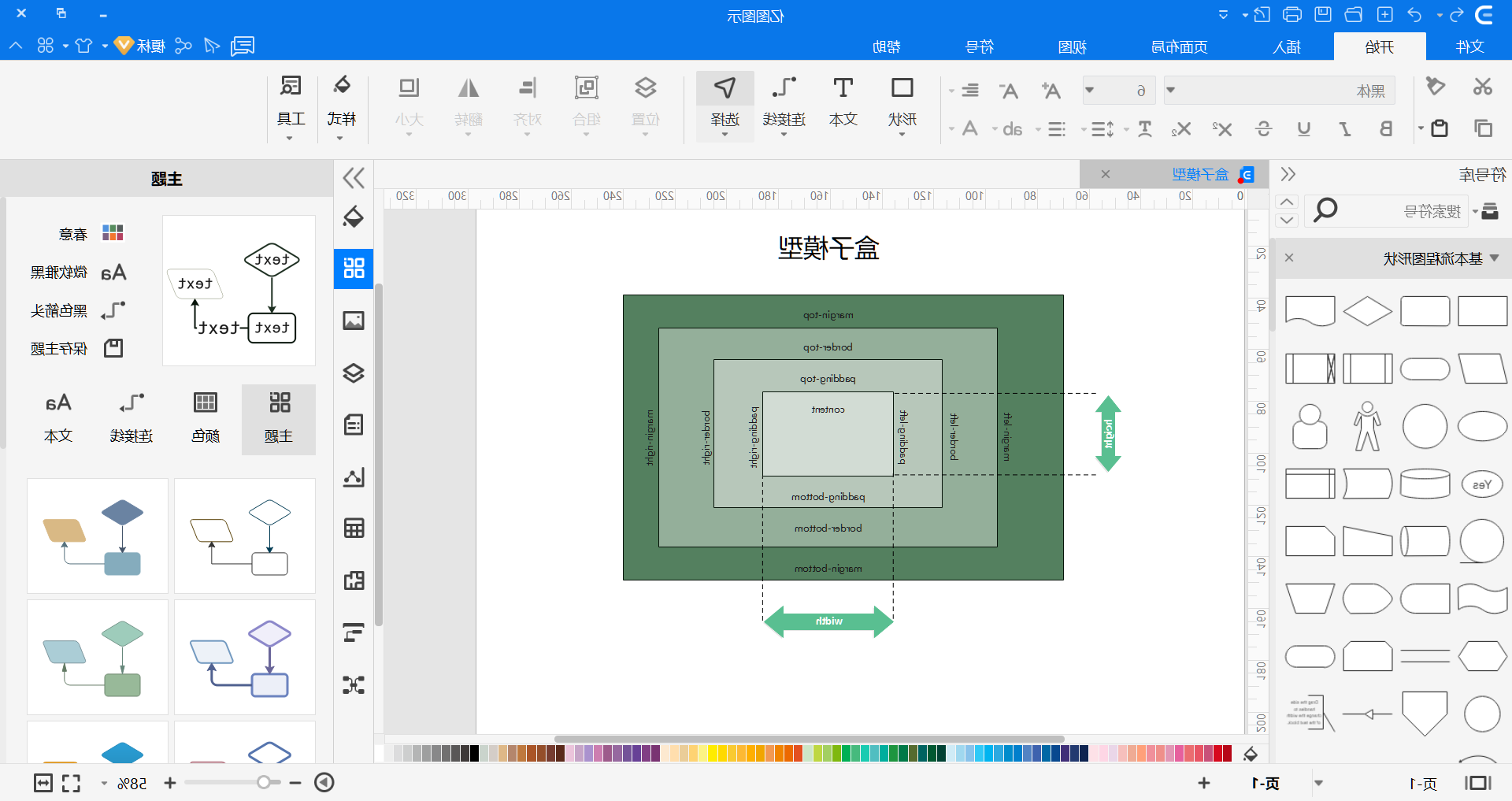
Task: Click the comment icon in top bar
Action: point(243,46)
